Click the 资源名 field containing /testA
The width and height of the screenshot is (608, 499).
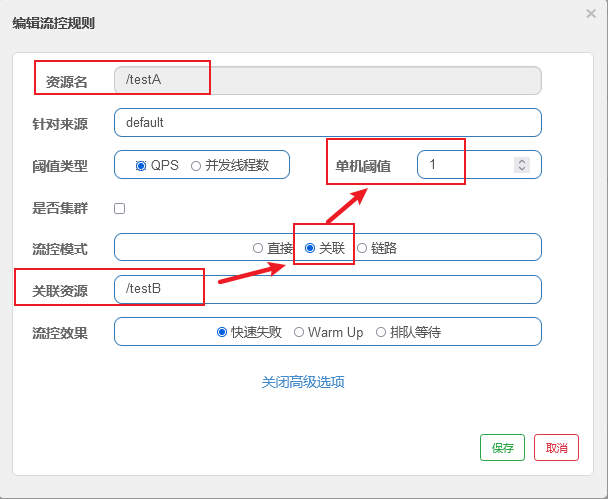pyautogui.click(x=327, y=80)
